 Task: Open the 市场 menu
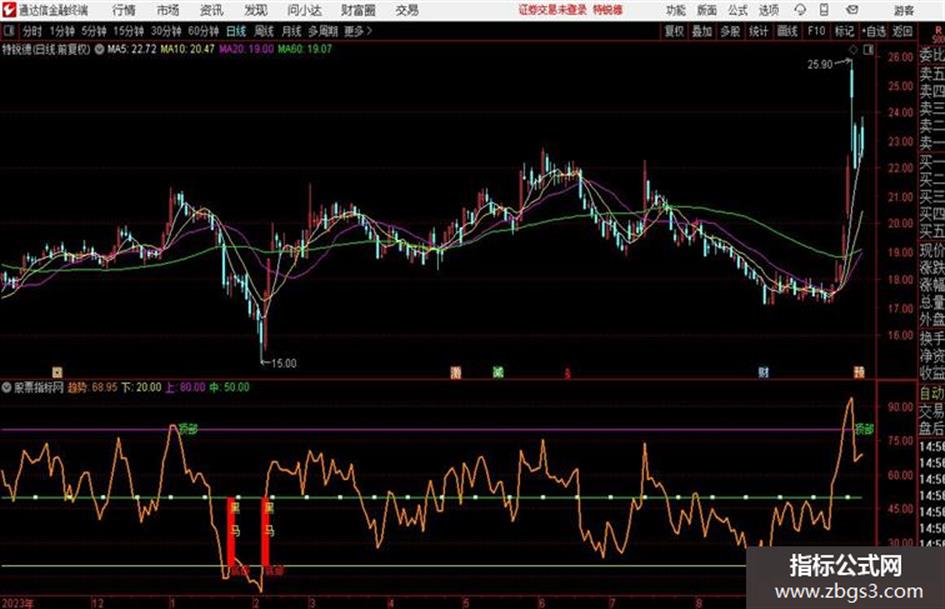168,10
